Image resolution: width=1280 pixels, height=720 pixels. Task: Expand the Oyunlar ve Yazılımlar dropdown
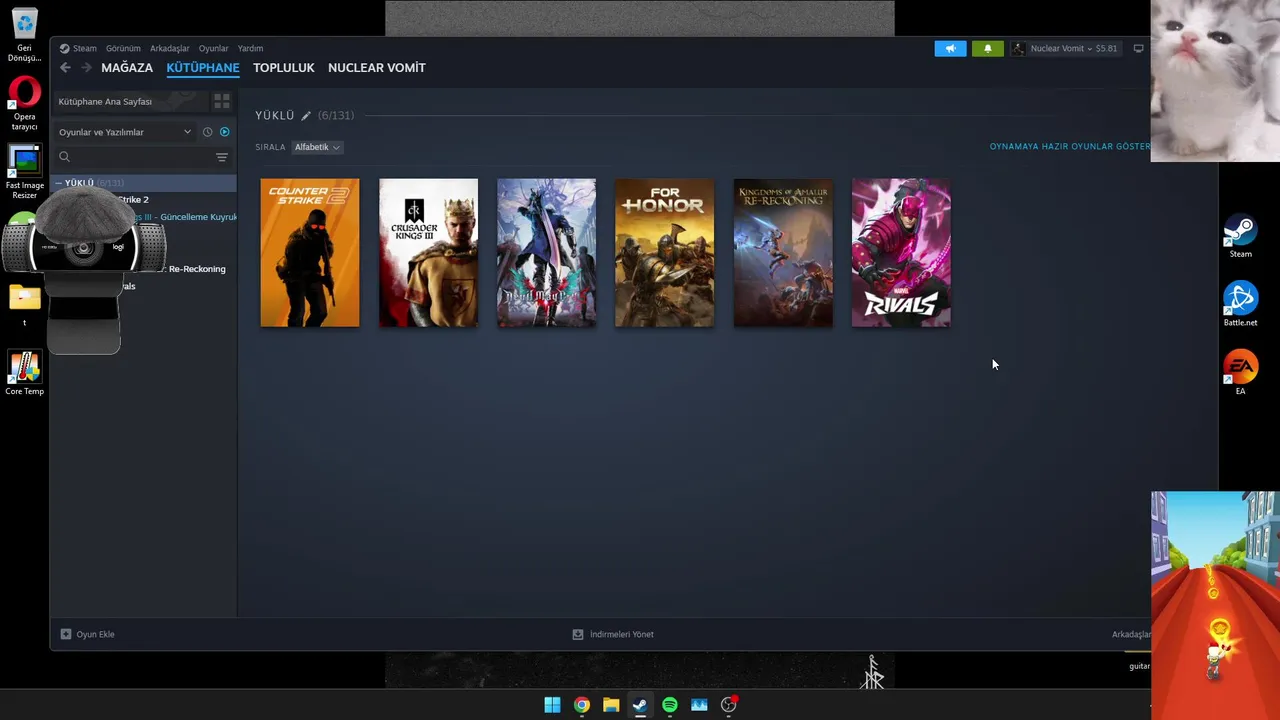pyautogui.click(x=125, y=132)
